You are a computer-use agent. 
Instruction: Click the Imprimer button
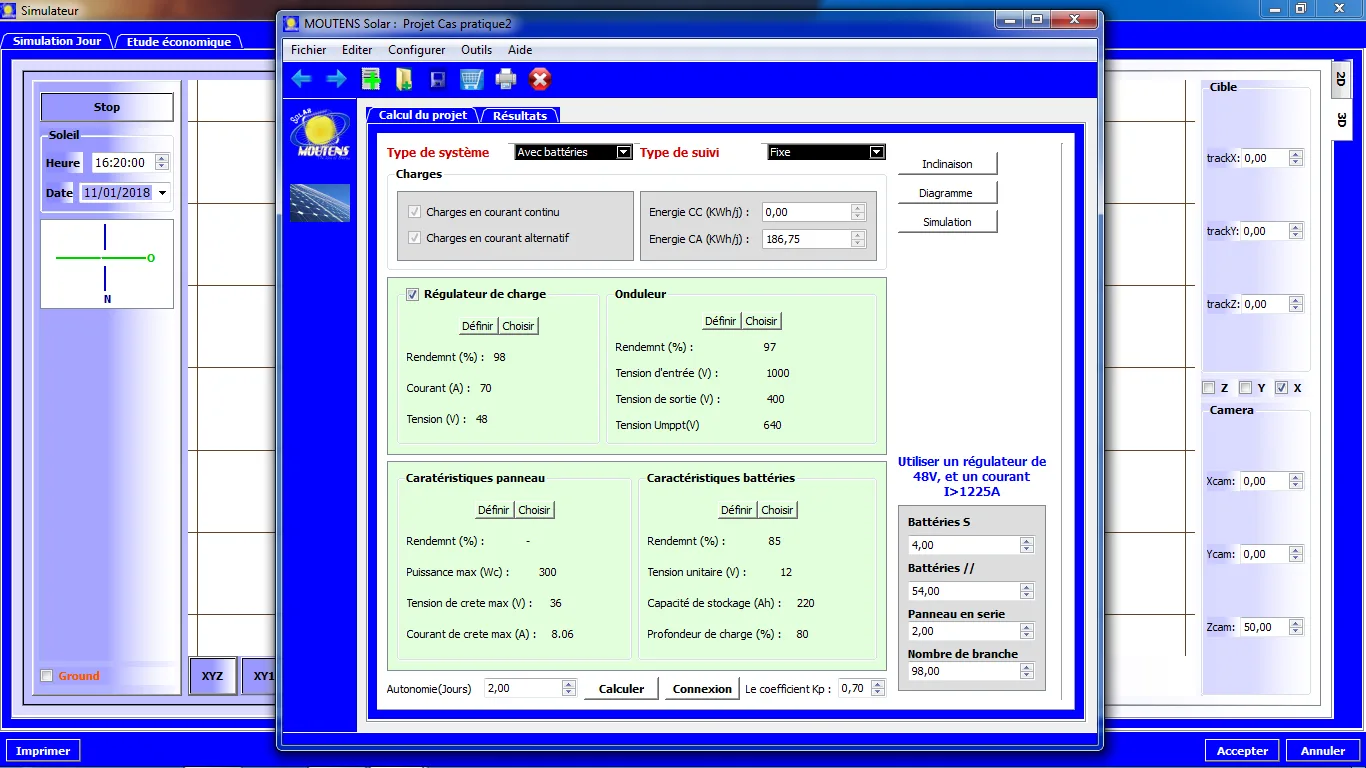(43, 751)
